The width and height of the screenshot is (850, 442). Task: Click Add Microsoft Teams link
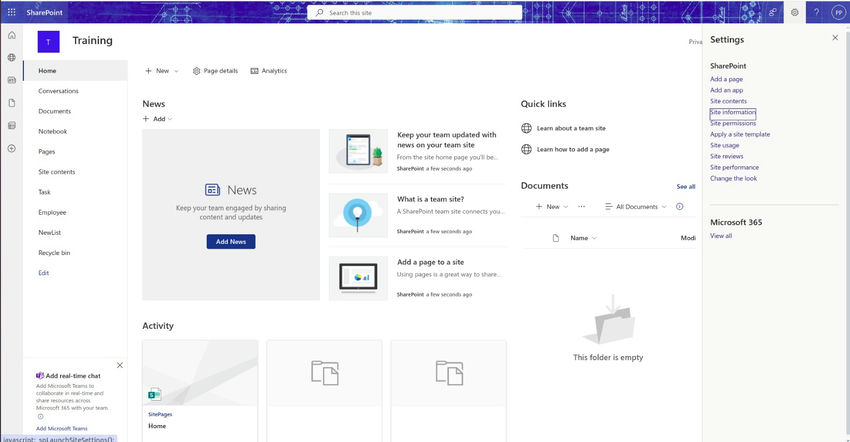(x=62, y=428)
